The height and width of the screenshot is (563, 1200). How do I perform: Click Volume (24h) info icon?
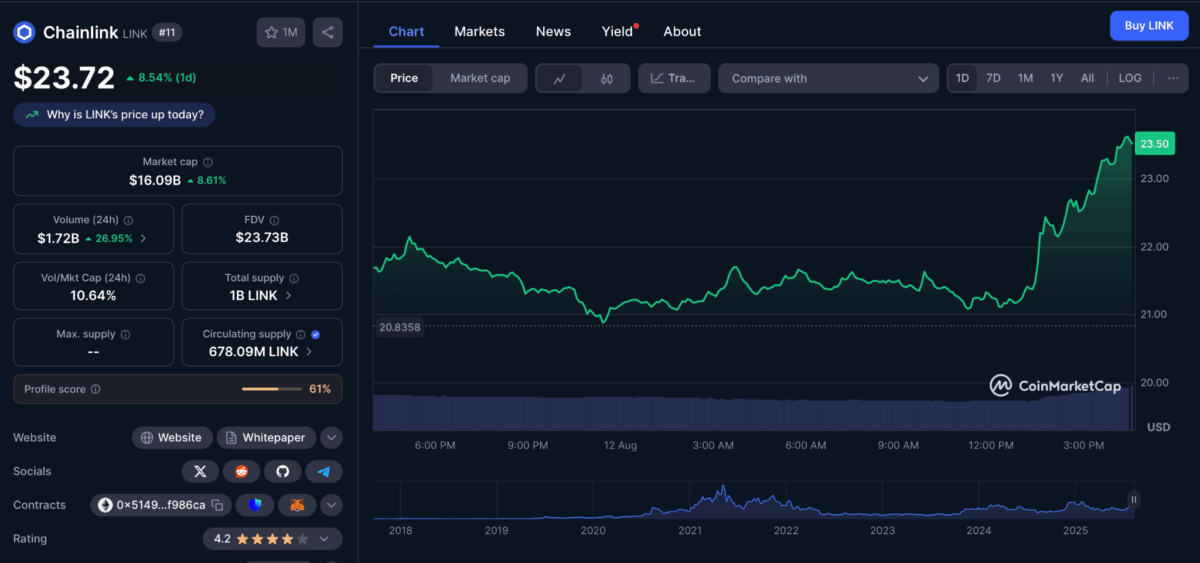(128, 220)
